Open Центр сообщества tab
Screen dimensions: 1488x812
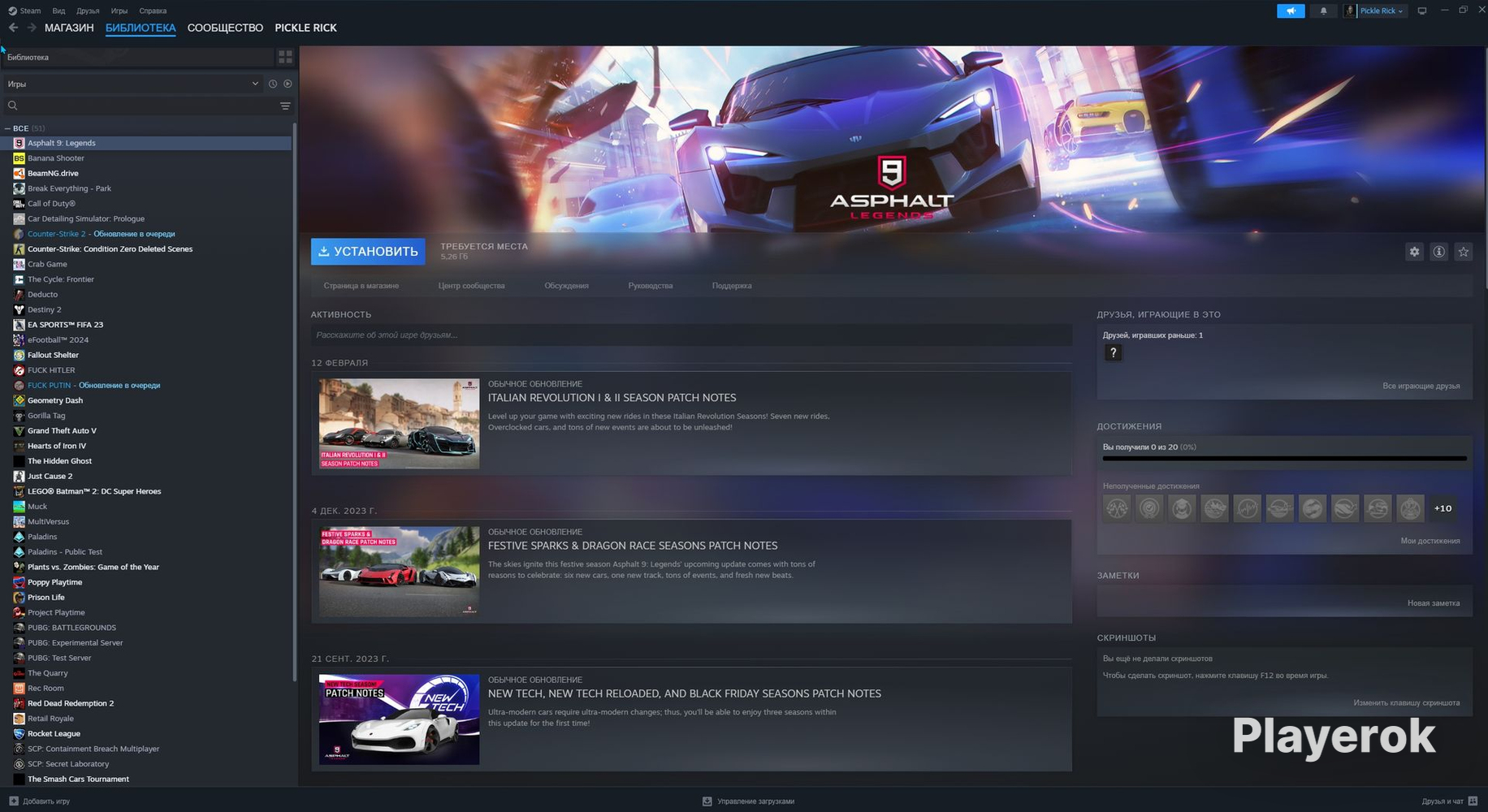[x=471, y=286]
